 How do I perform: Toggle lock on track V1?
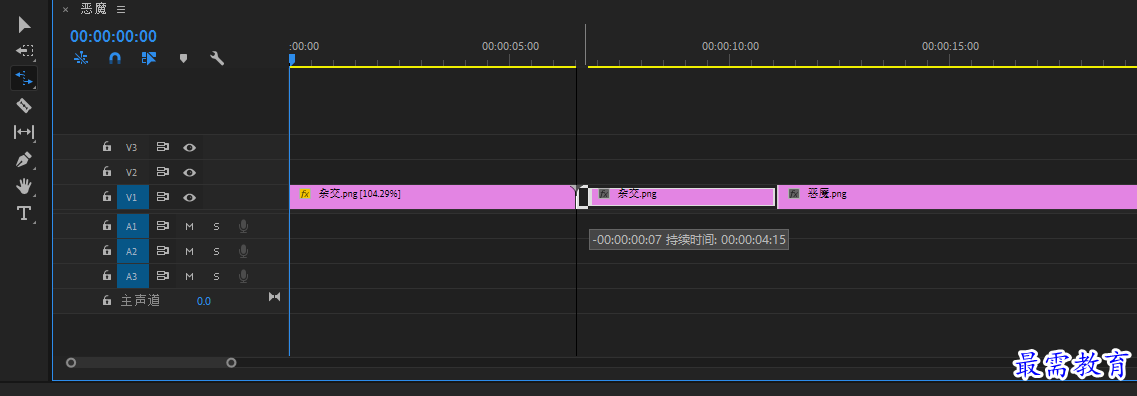tap(107, 197)
